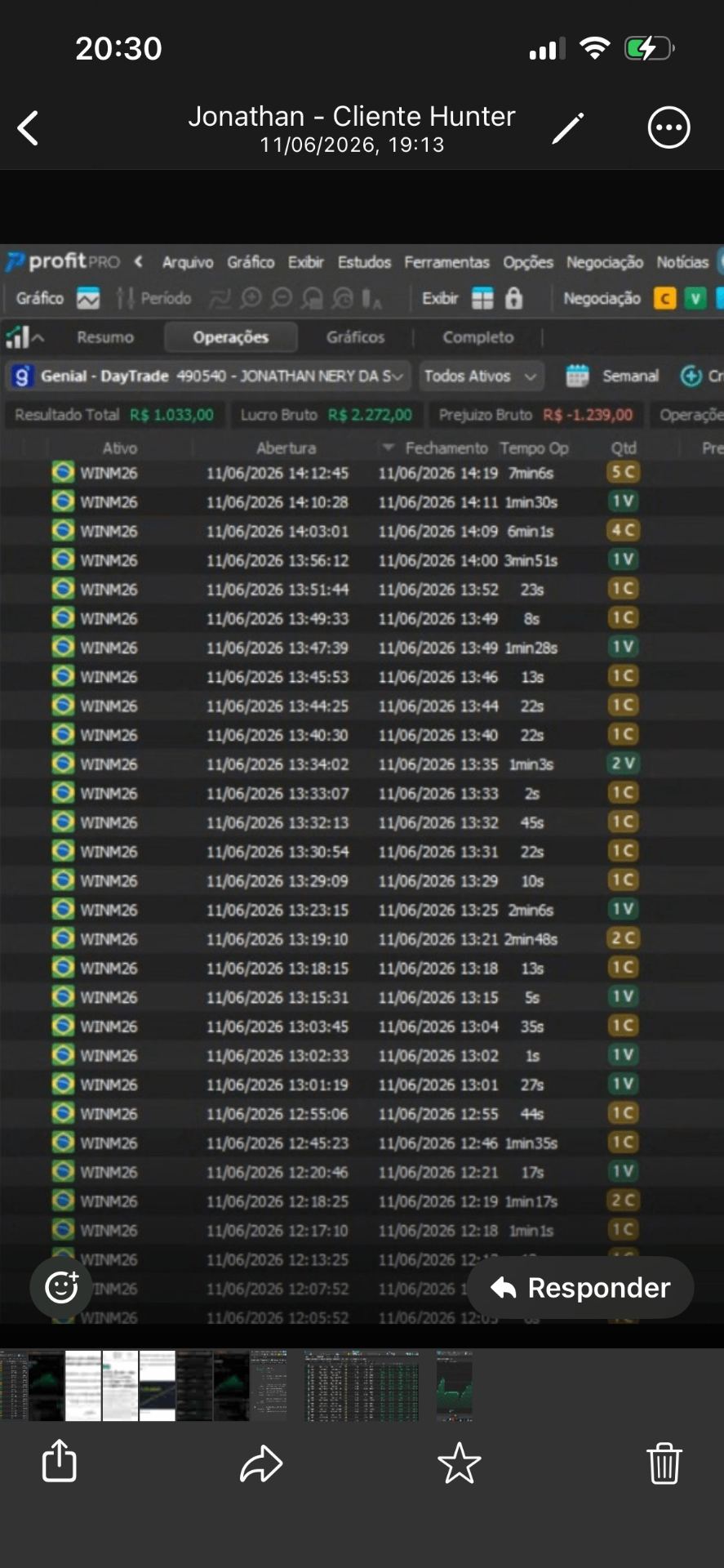Switch to the Operações tab
724x1568 pixels.
(x=230, y=337)
